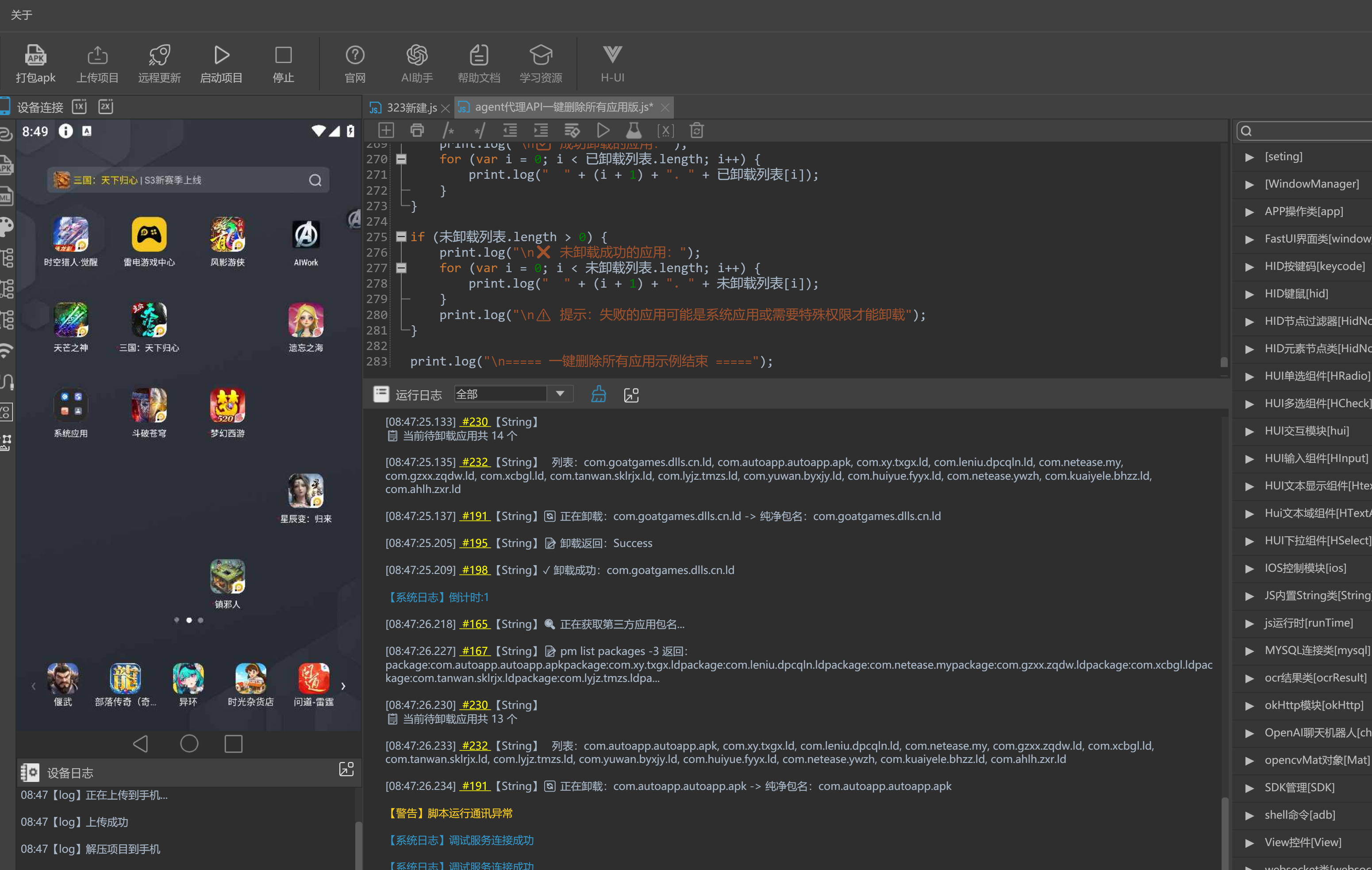Start project with 启动项目 button
This screenshot has height=870, width=1372.
coord(221,64)
